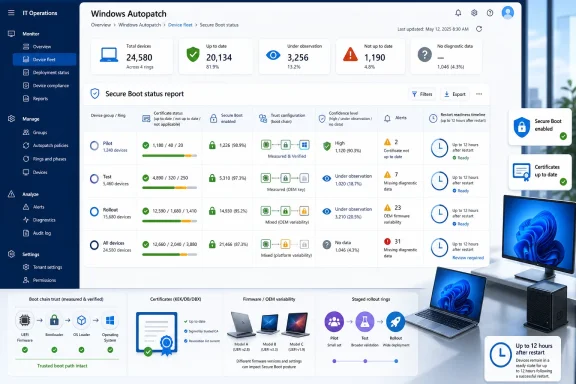Select the Test ring radio circle
Viewport: 576px width, 384px height.
[94, 179]
